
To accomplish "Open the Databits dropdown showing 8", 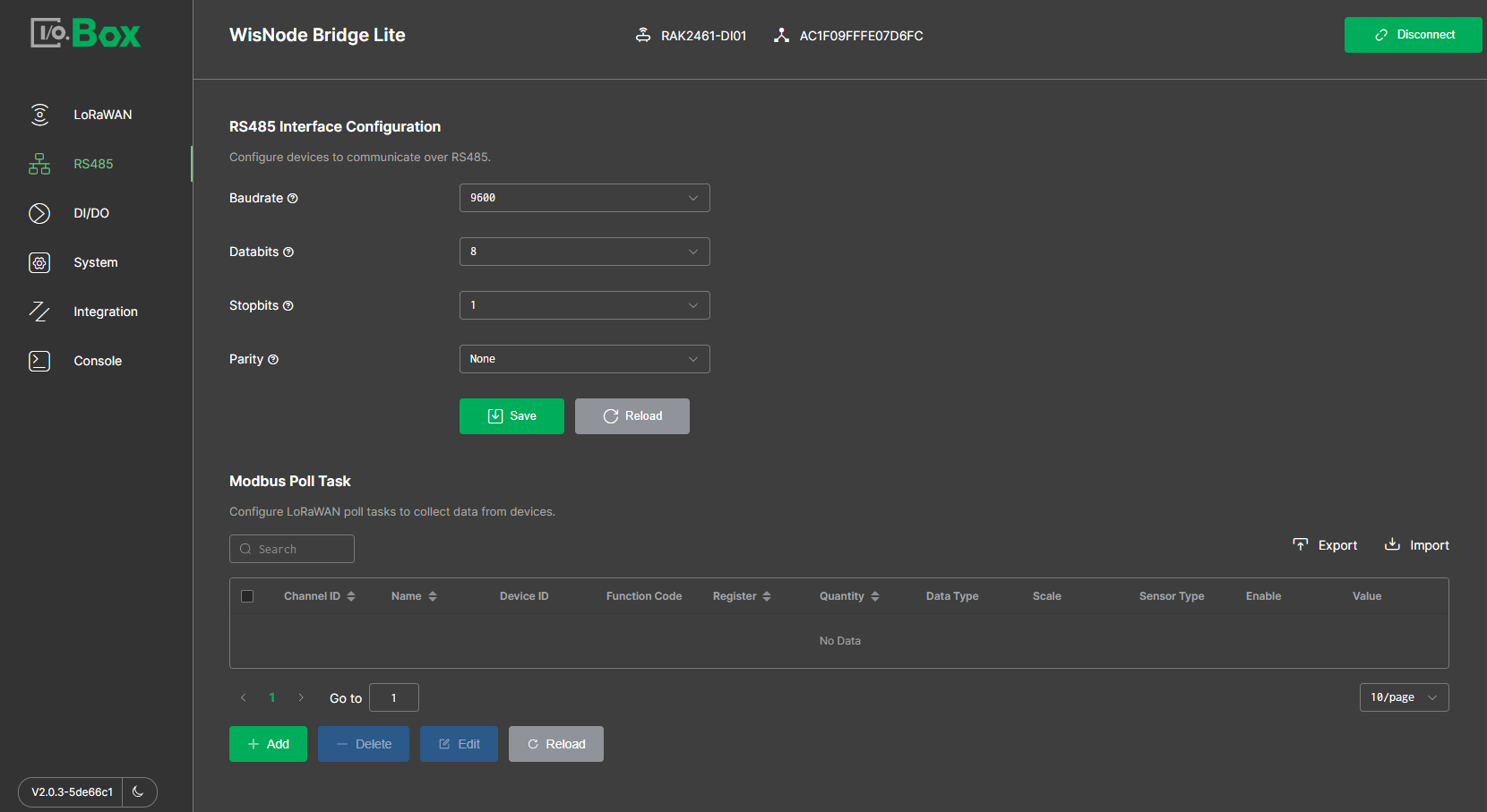I will [585, 252].
